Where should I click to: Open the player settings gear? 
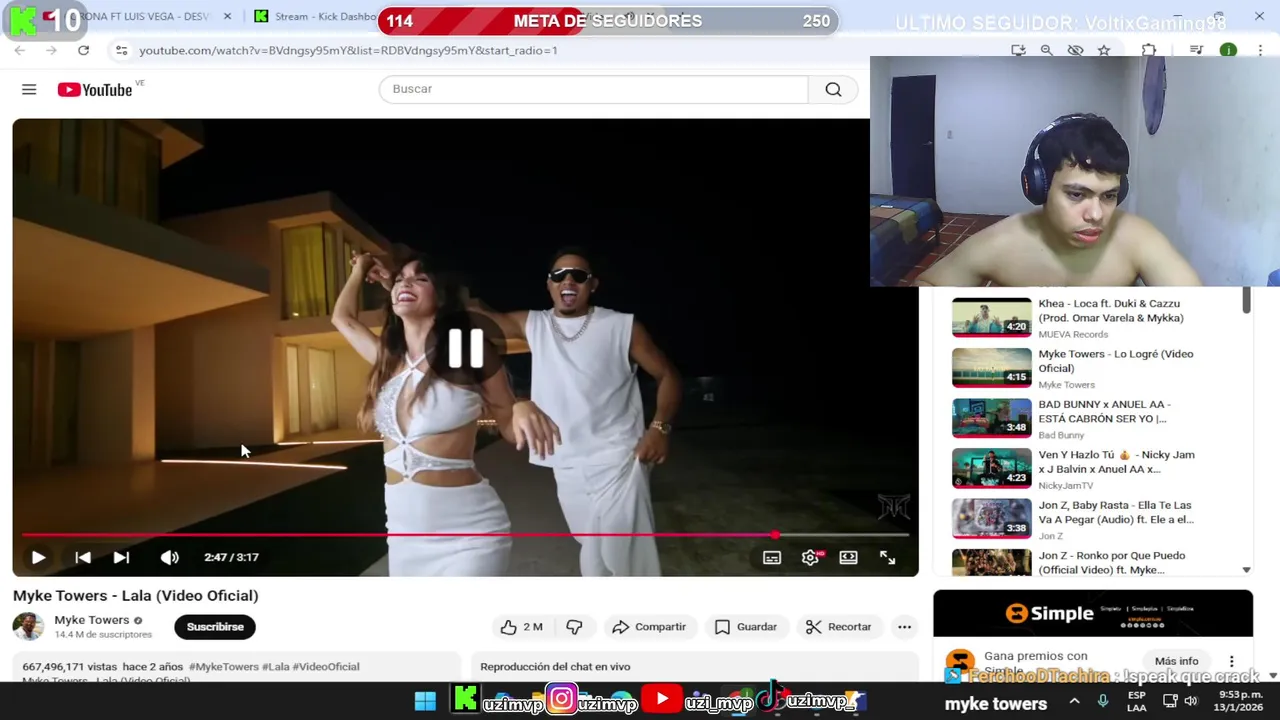811,558
